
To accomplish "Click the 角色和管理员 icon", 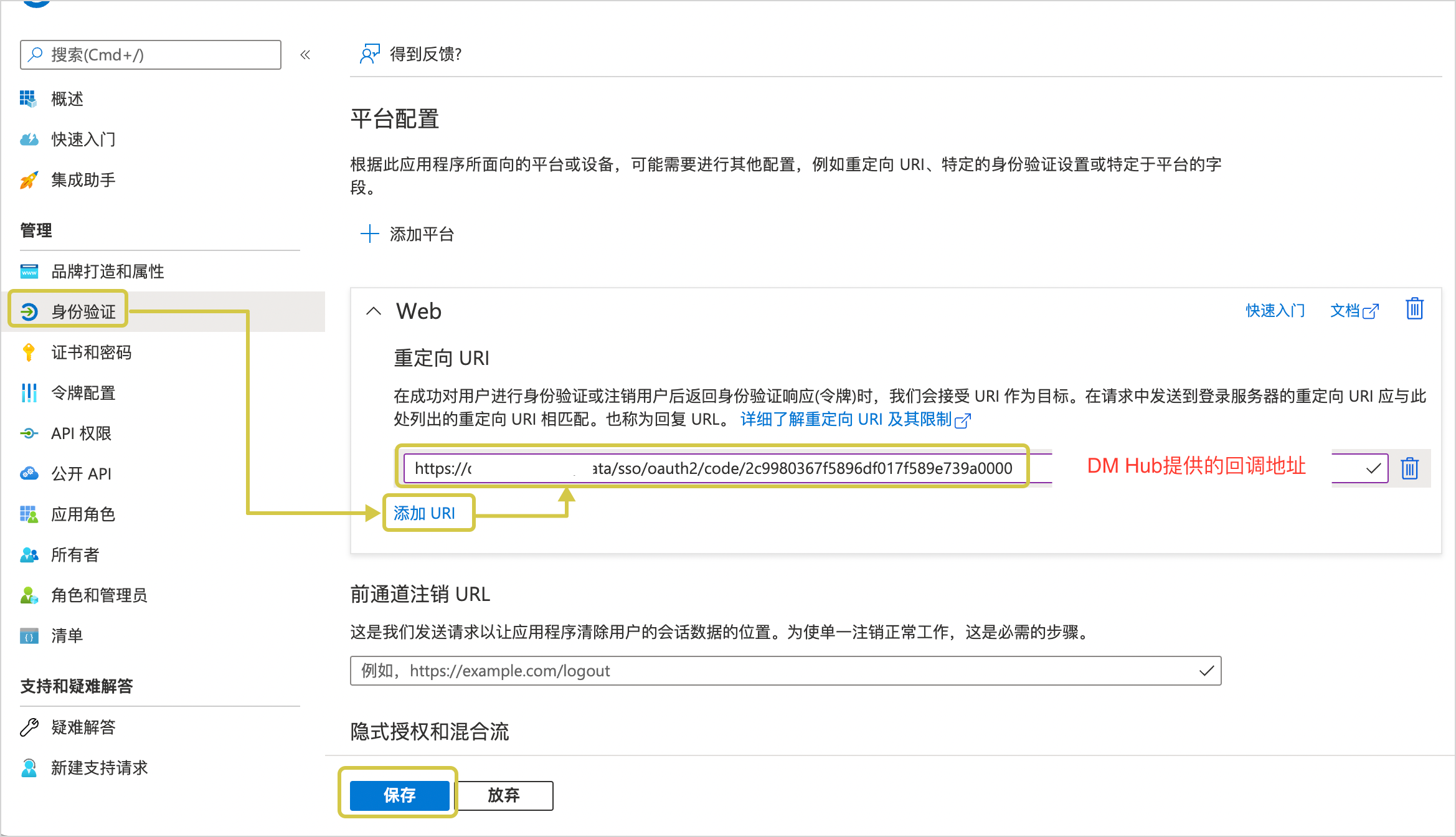I will click(29, 595).
